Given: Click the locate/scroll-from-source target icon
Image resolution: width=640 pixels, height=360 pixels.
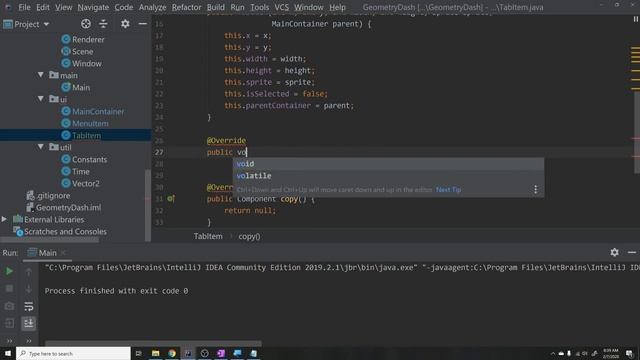Looking at the screenshot, I should [x=86, y=24].
